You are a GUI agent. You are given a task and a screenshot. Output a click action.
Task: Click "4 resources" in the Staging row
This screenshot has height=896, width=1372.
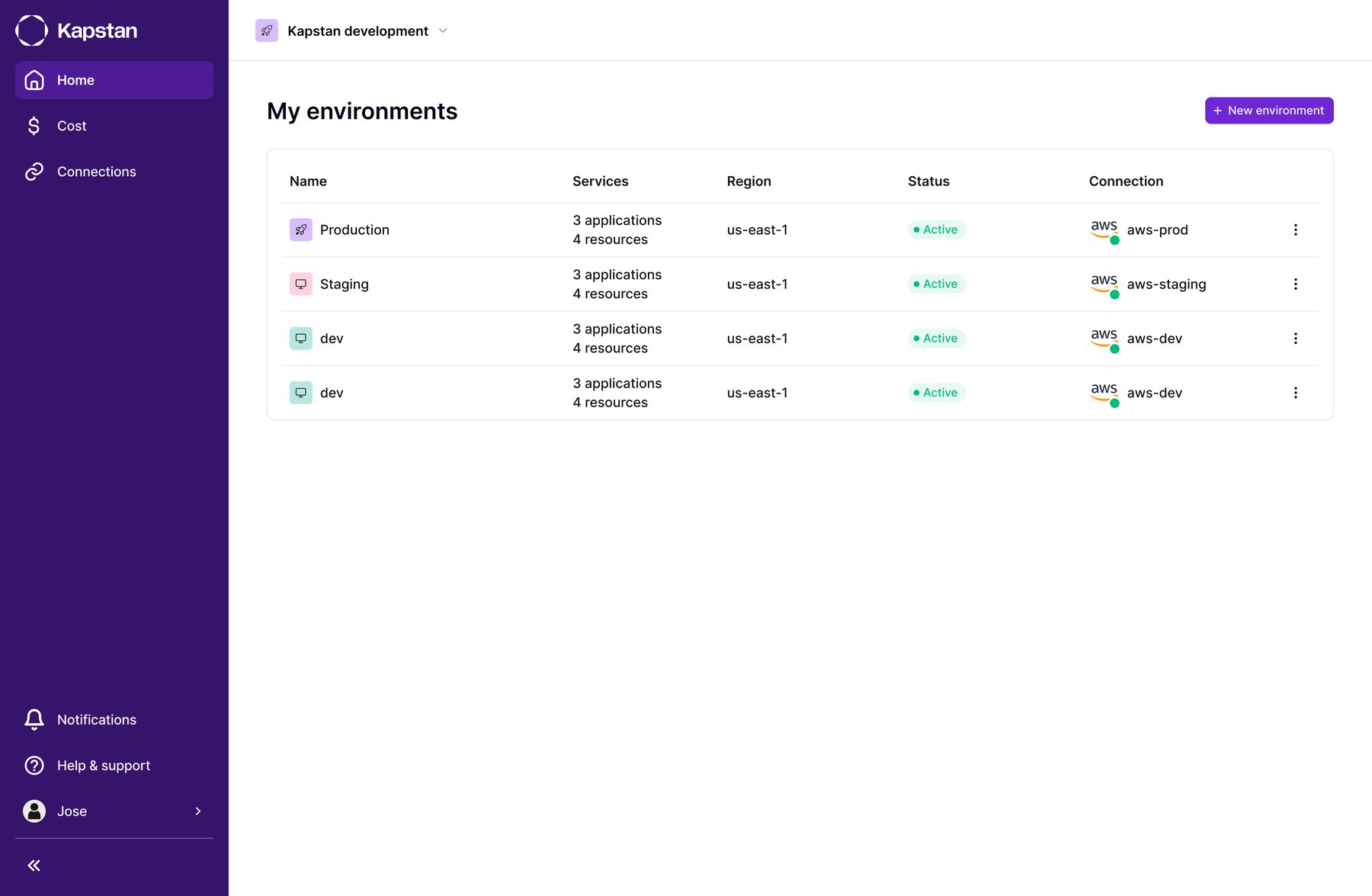611,294
